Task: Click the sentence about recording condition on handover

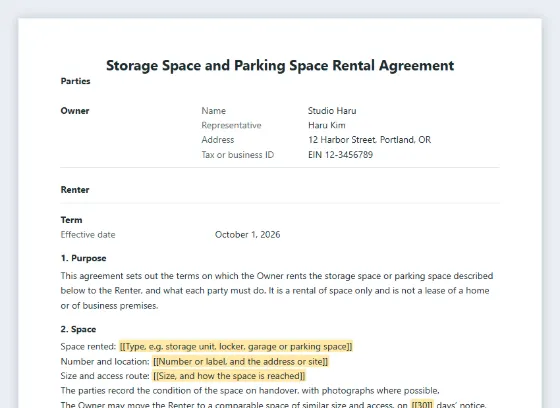Action: click(250, 390)
